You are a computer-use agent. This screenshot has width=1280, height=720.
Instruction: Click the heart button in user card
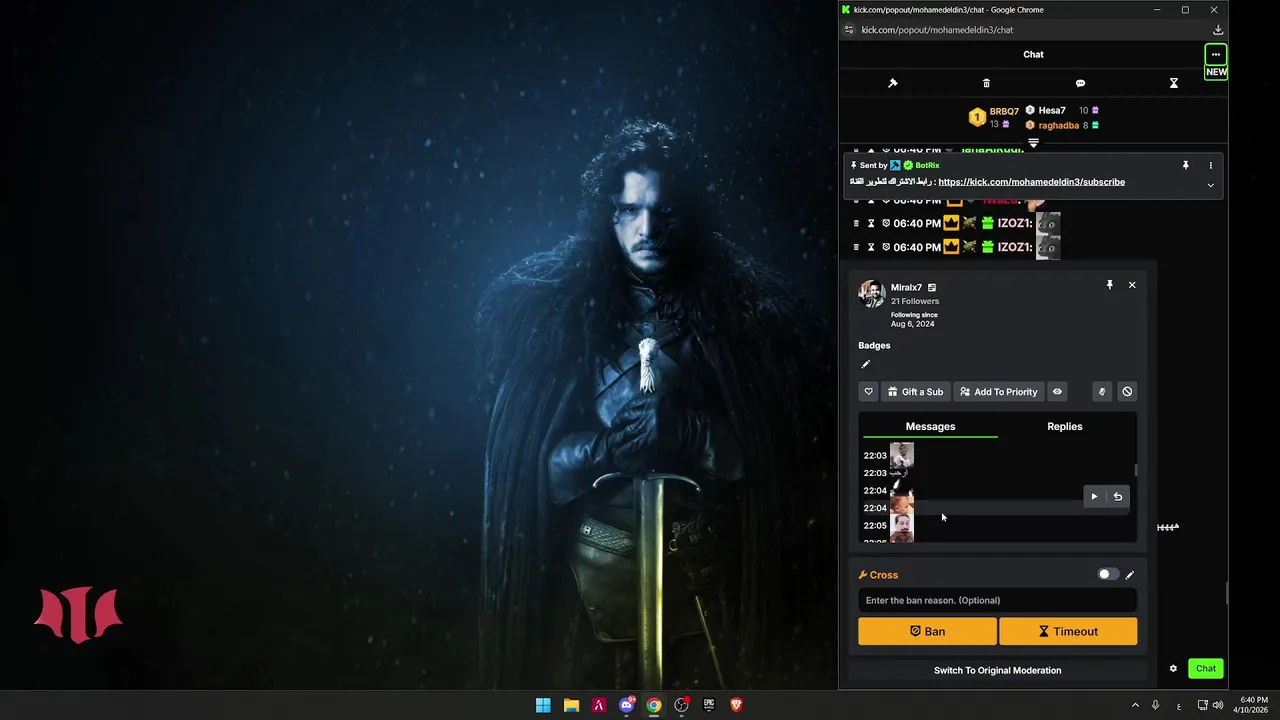click(x=868, y=392)
